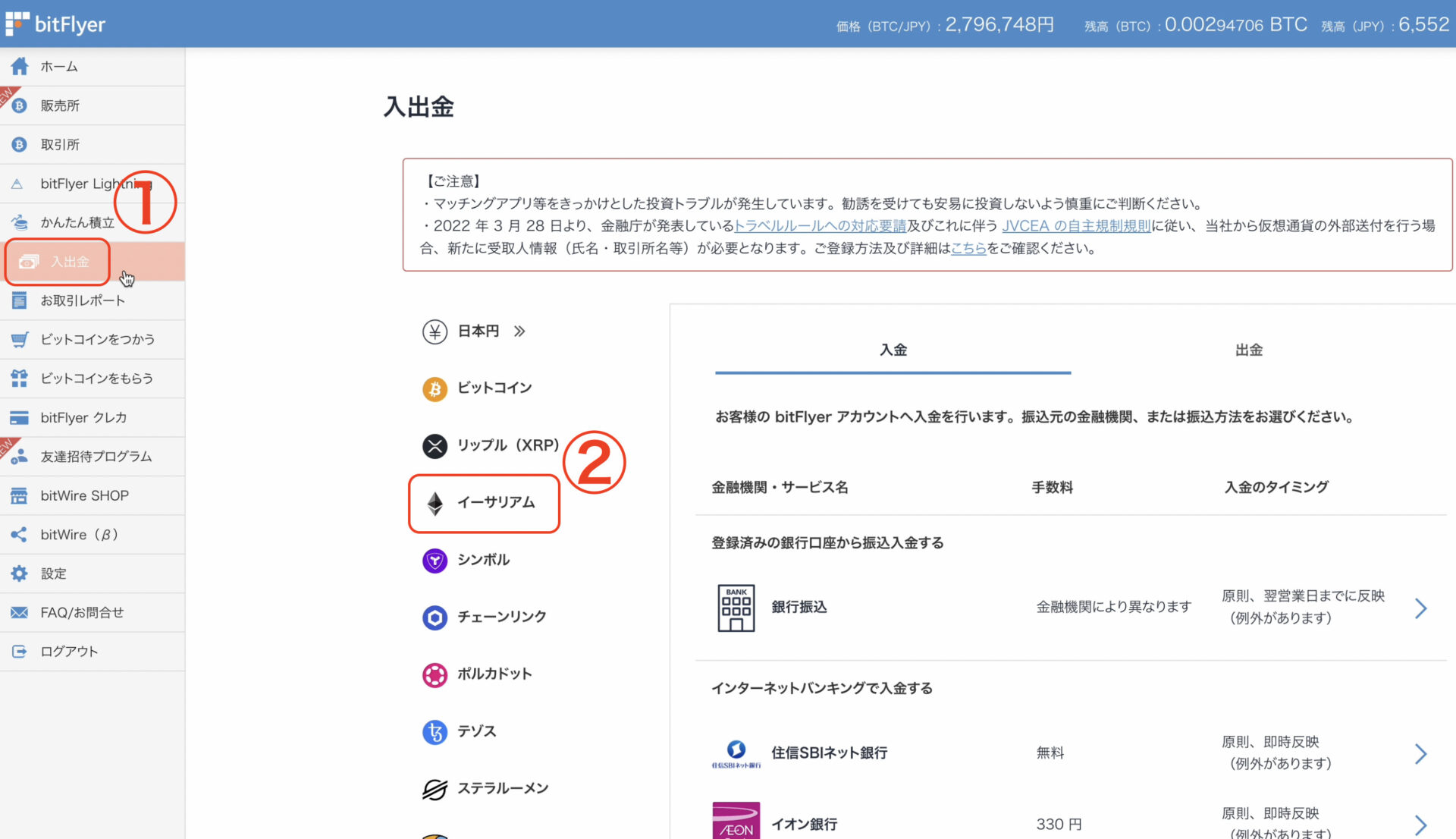Click the 330 円 fee value
The width and height of the screenshot is (1456, 839).
point(1059,825)
